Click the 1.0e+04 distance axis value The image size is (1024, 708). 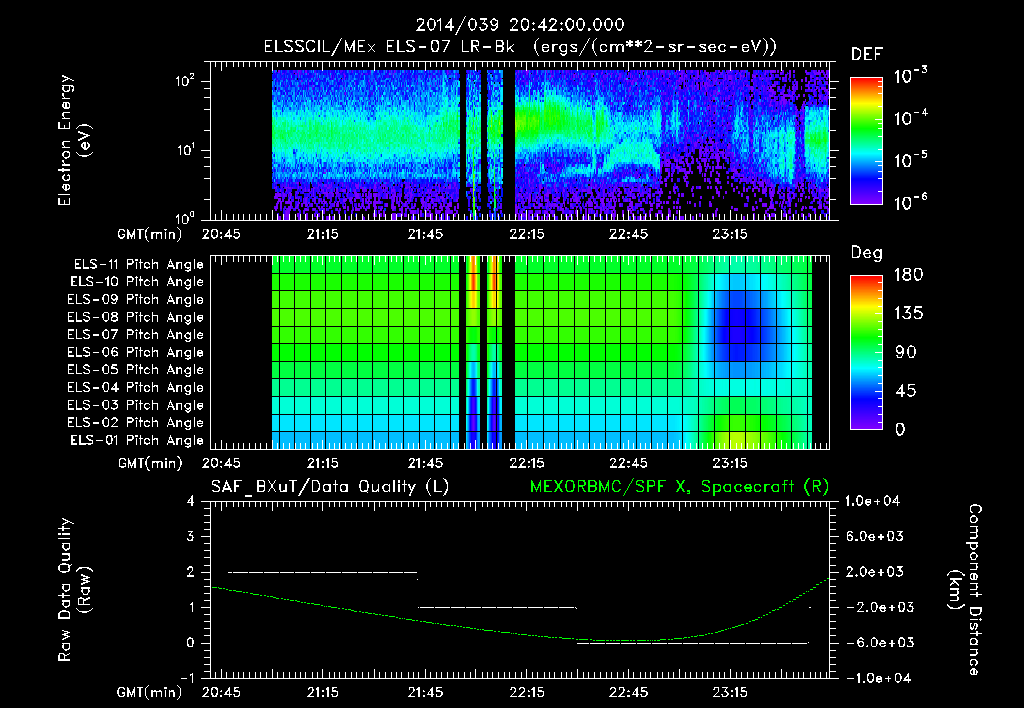[x=872, y=501]
